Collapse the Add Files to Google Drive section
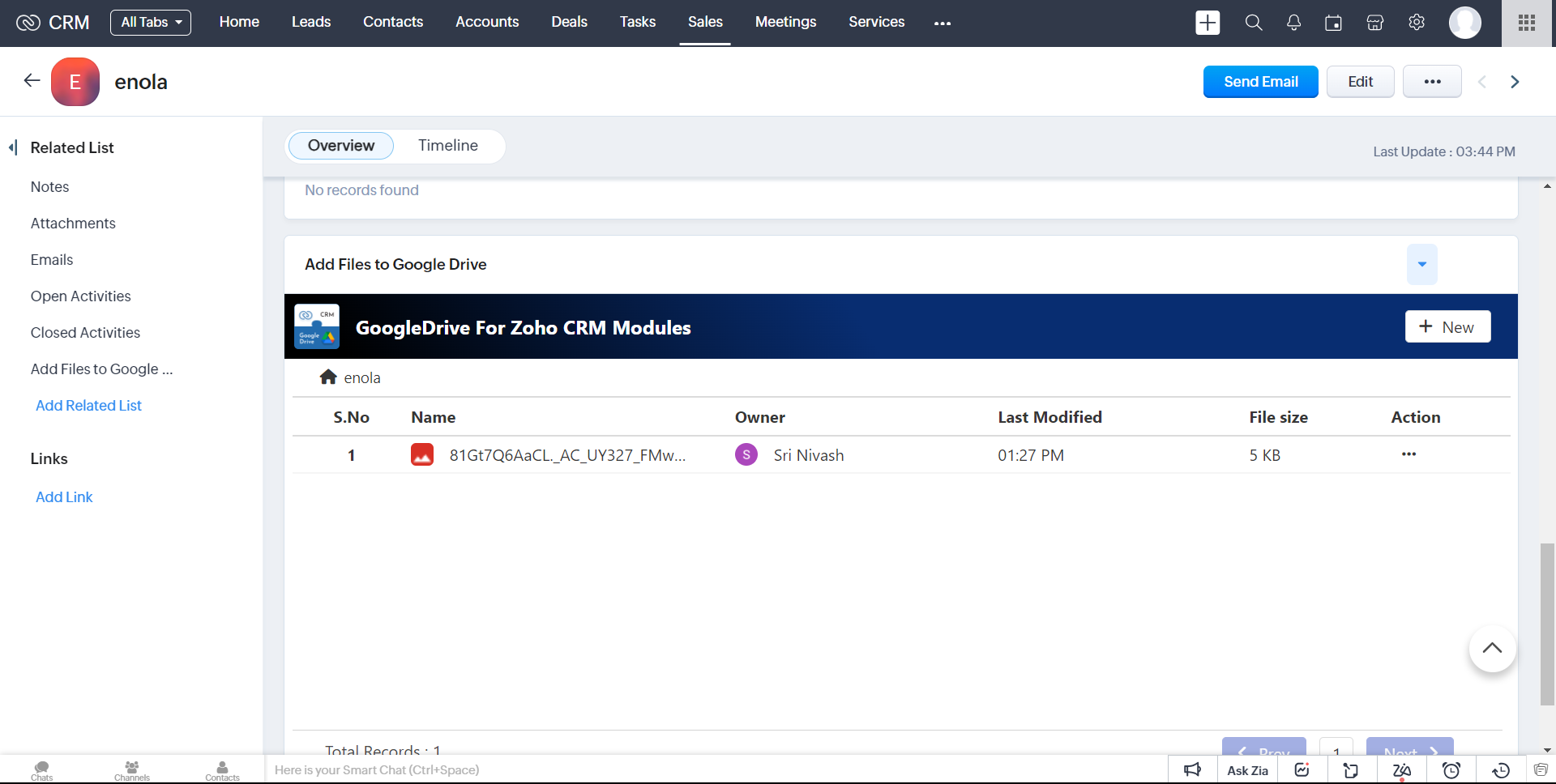 click(1421, 265)
